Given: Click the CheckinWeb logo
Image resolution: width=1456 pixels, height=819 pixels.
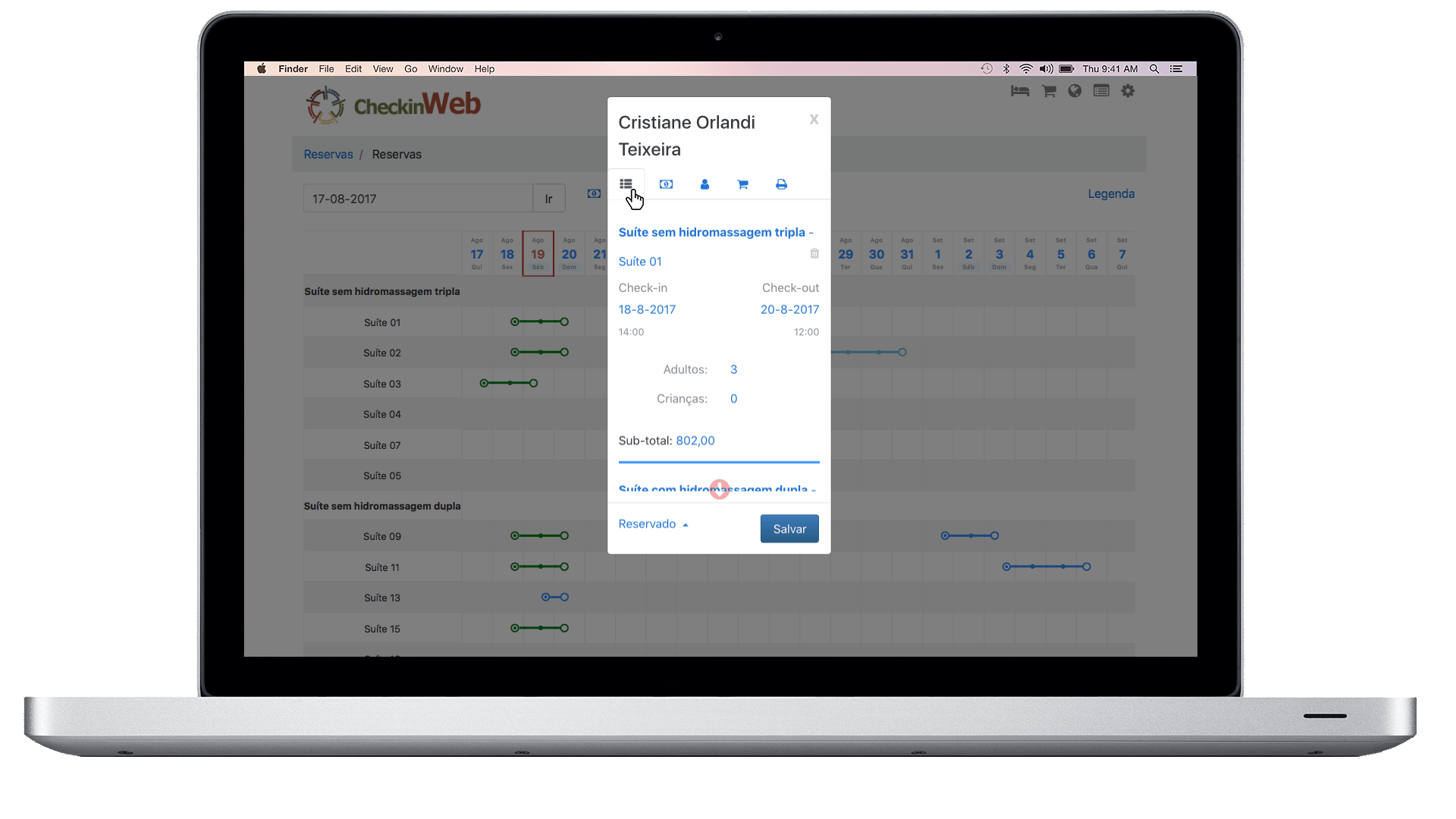Looking at the screenshot, I should (393, 105).
